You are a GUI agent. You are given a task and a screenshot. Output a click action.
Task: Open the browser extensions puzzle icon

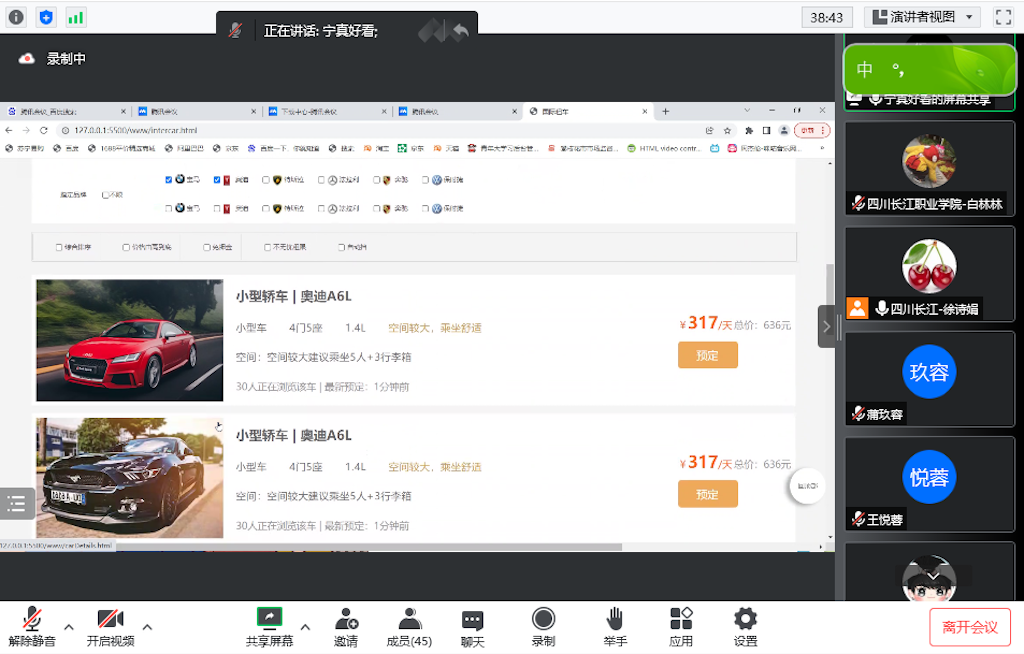click(749, 130)
